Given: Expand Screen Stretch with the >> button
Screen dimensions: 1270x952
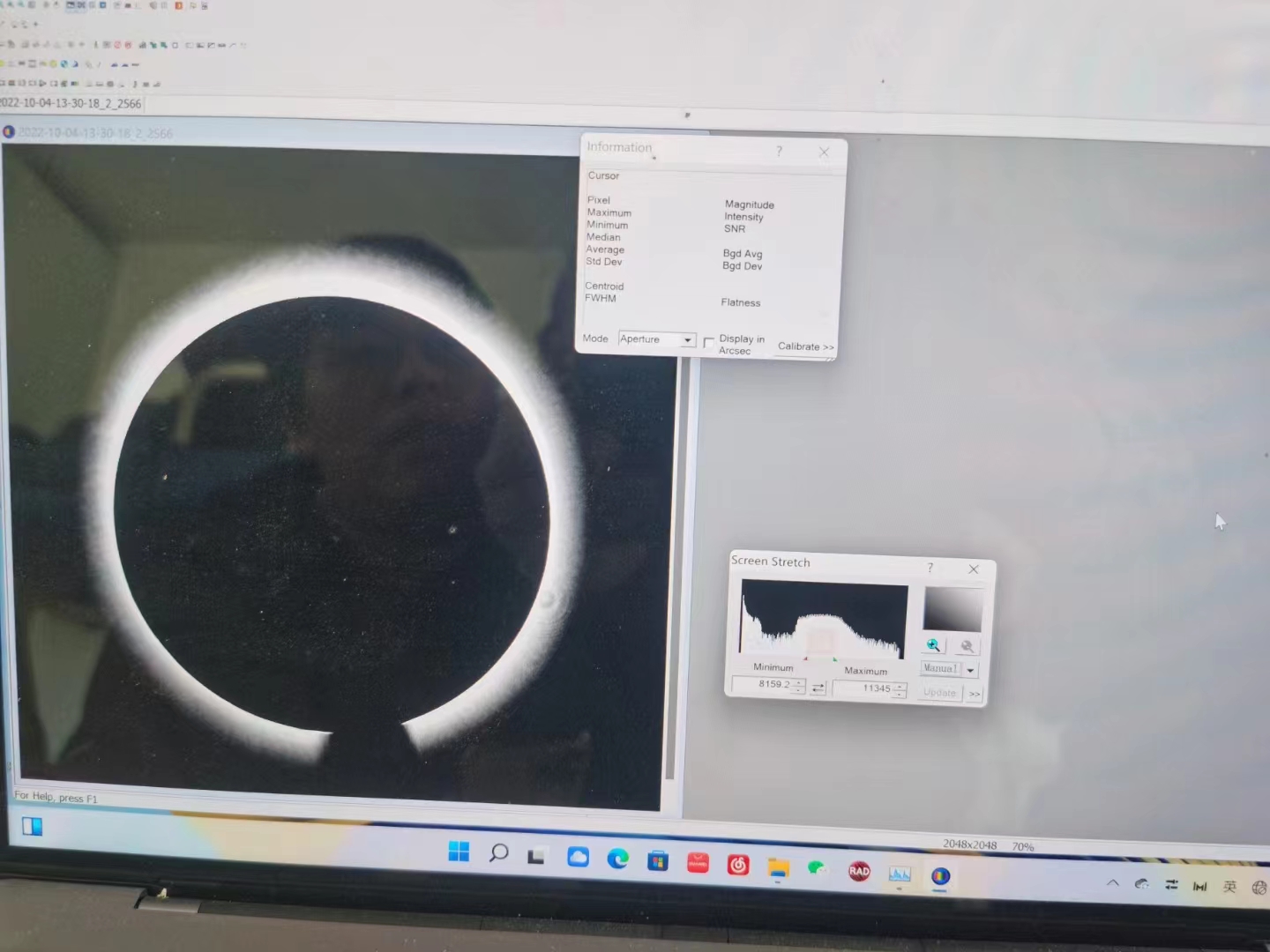Looking at the screenshot, I should (975, 694).
